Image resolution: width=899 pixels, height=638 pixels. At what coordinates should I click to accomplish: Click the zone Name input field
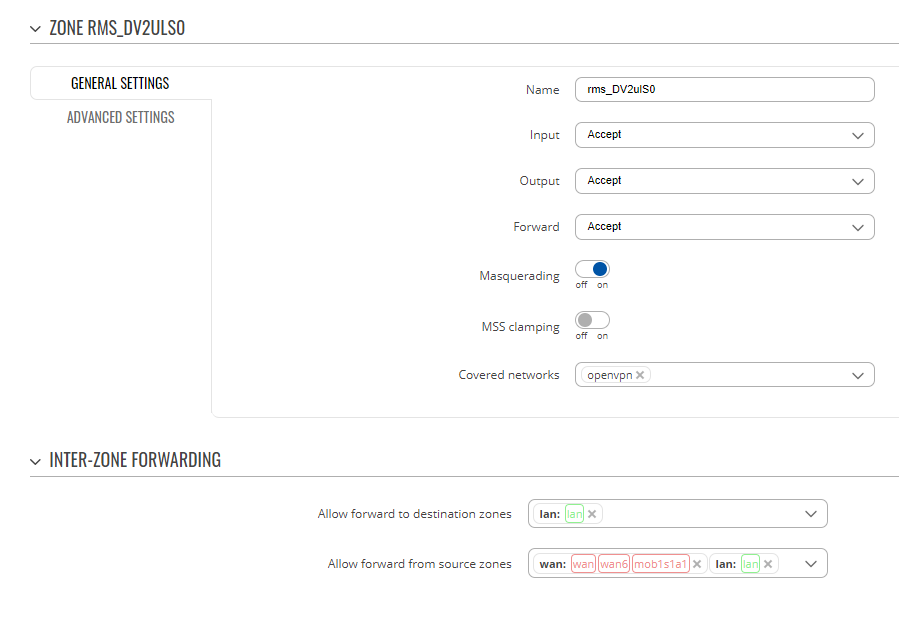pos(725,89)
